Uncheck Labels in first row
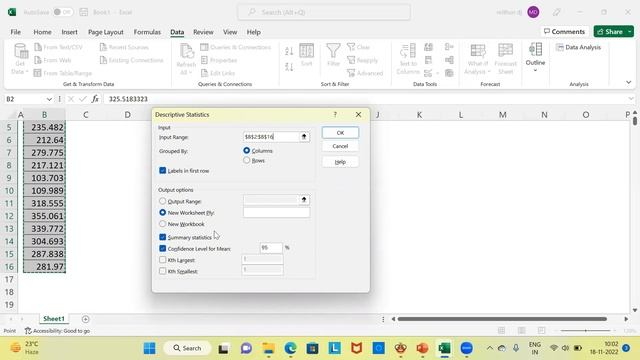This screenshot has width=640, height=360. (162, 171)
